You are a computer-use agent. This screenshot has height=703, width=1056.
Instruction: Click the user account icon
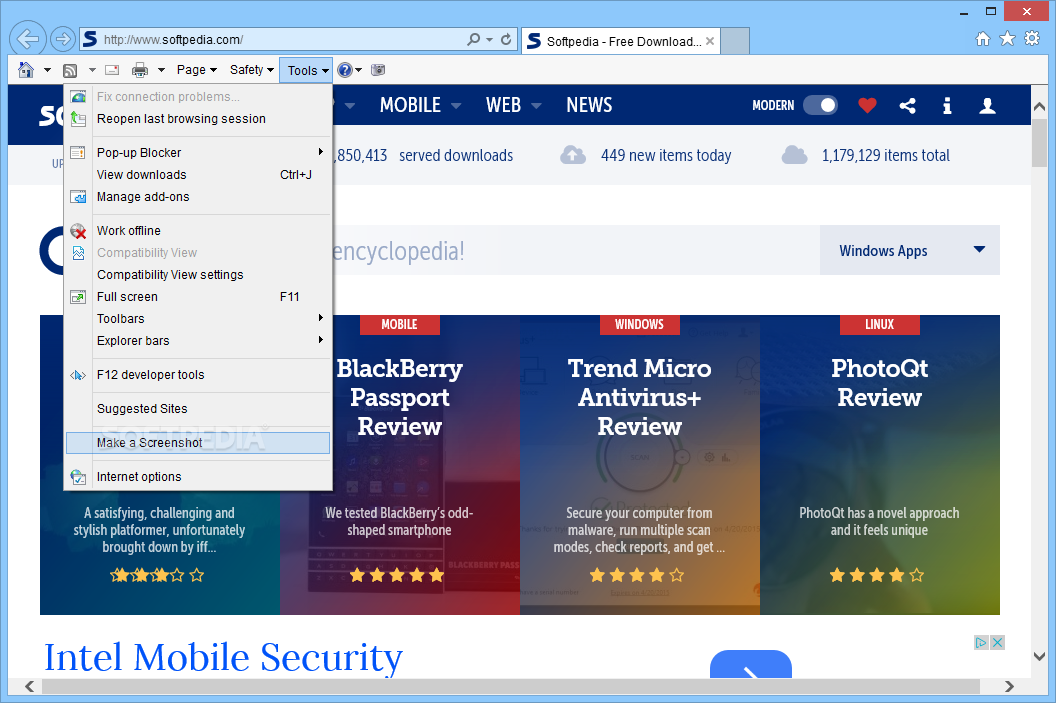tap(987, 105)
